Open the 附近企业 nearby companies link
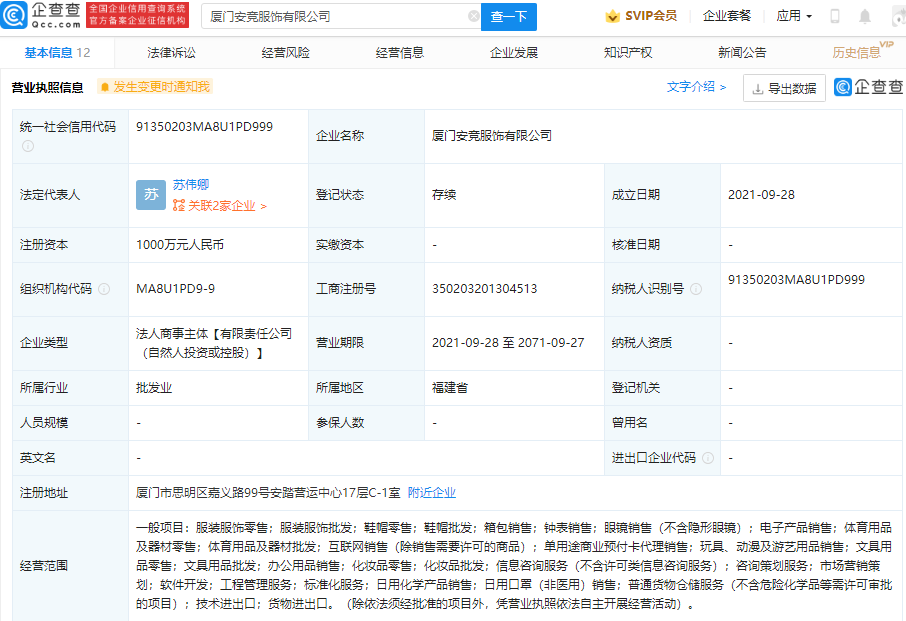 432,493
